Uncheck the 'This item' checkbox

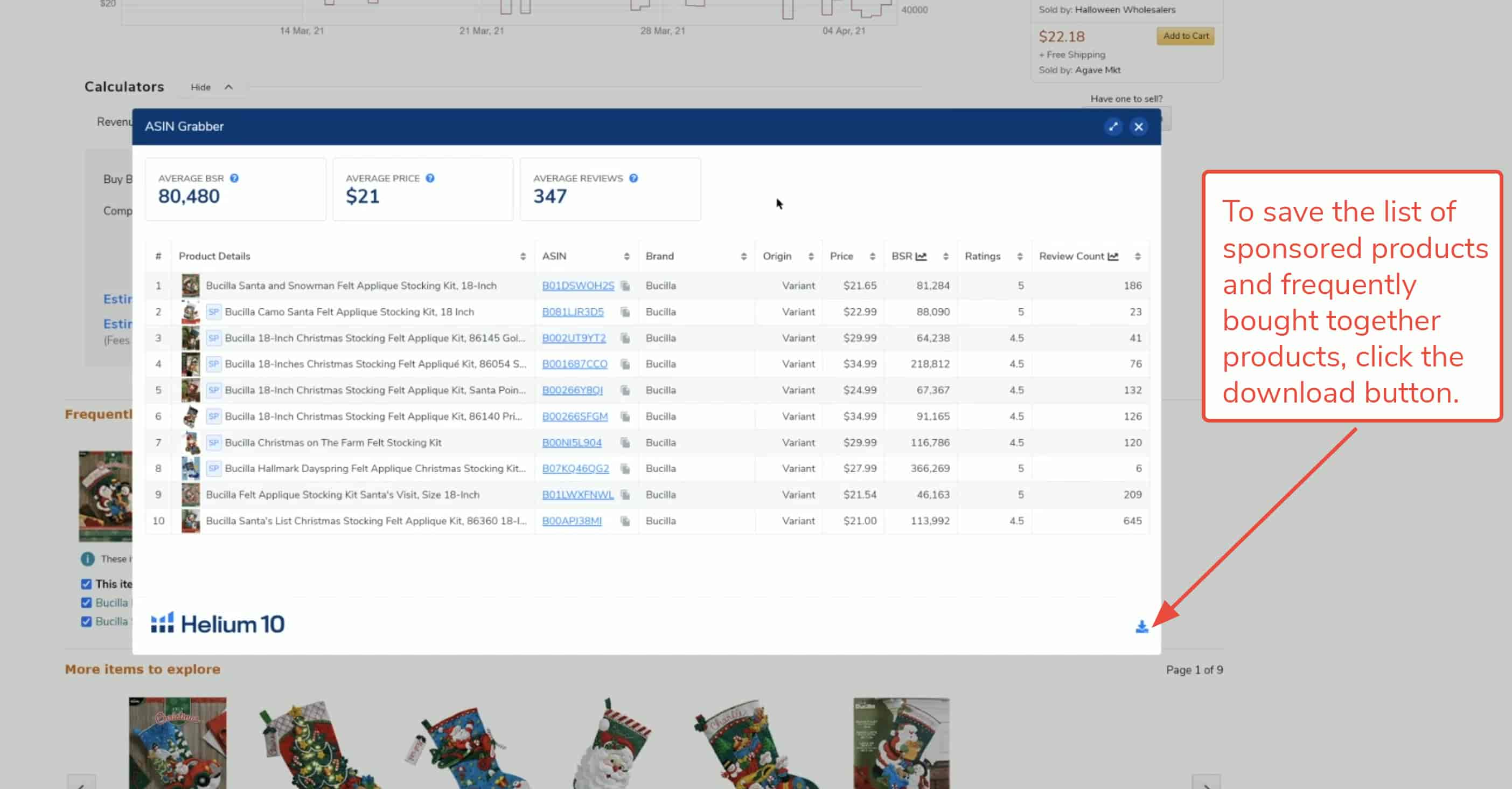pos(86,584)
